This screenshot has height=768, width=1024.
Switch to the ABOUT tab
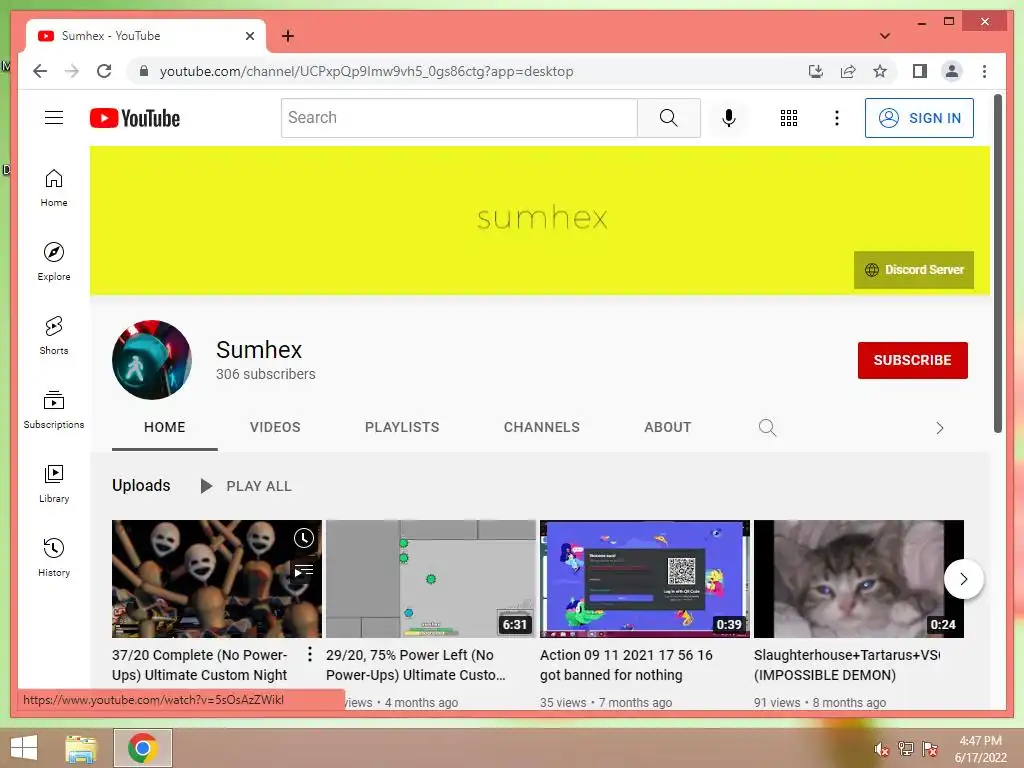click(667, 428)
